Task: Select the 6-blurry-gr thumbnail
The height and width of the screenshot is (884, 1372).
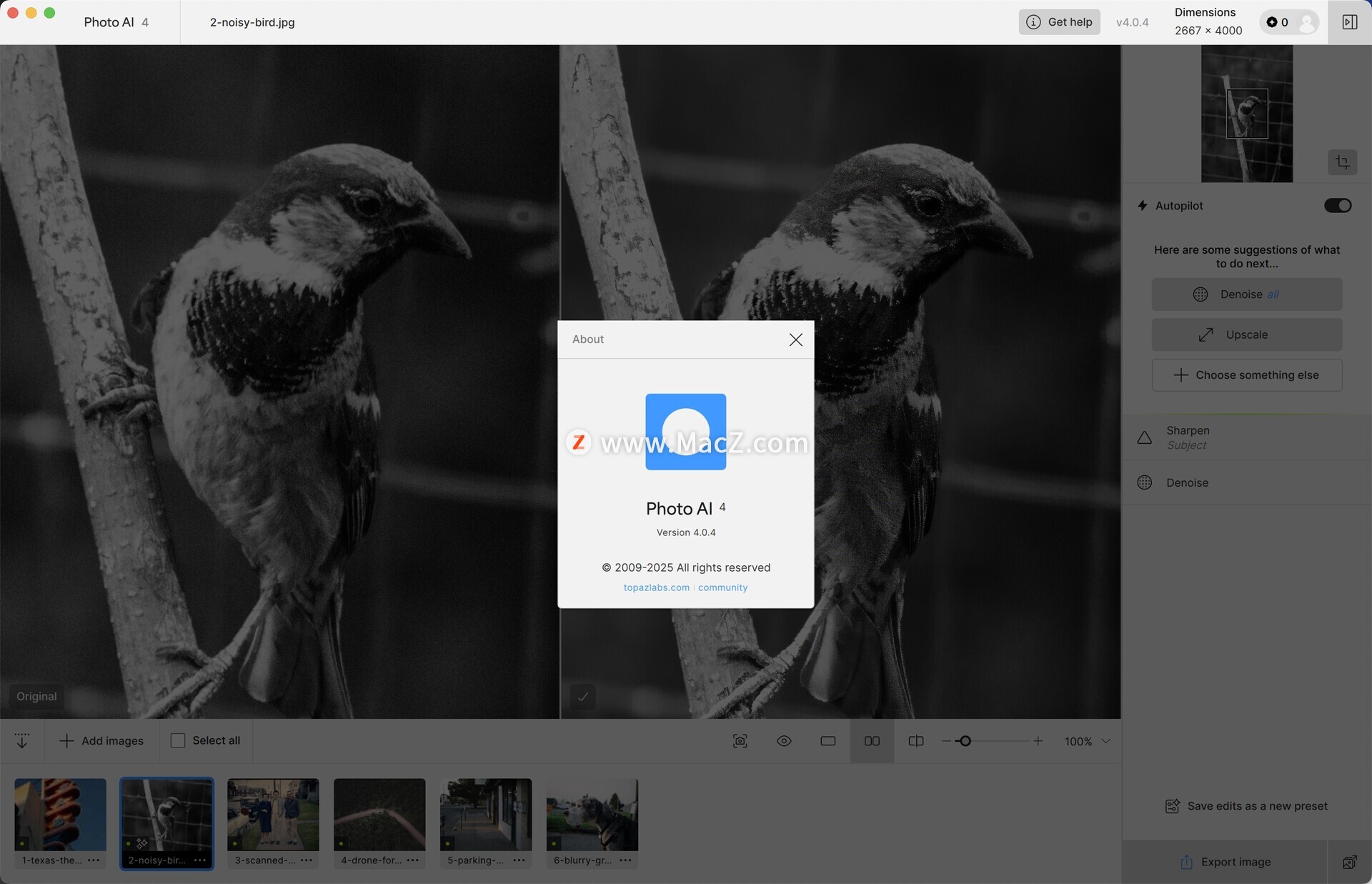Action: pos(592,815)
